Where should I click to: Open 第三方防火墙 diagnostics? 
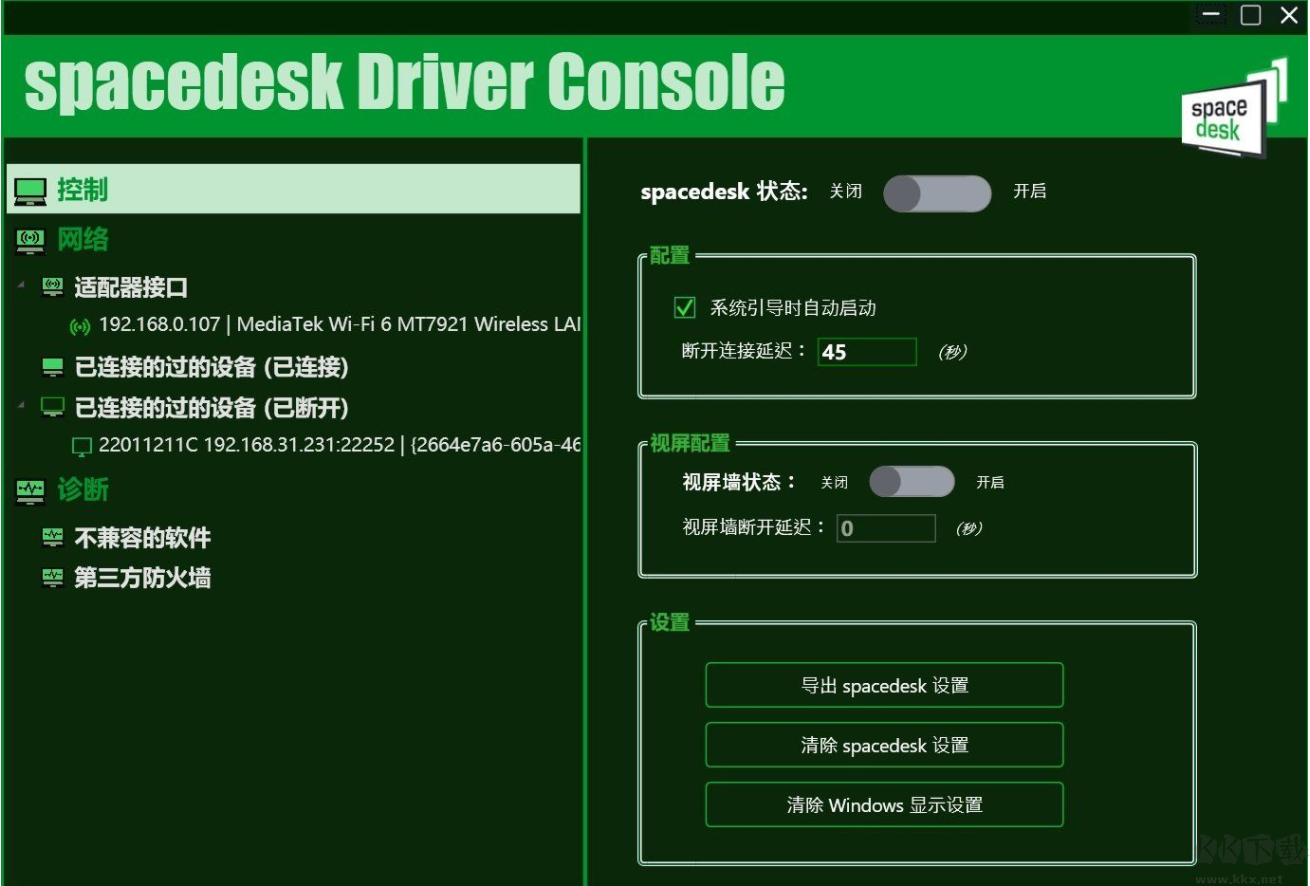(x=143, y=578)
